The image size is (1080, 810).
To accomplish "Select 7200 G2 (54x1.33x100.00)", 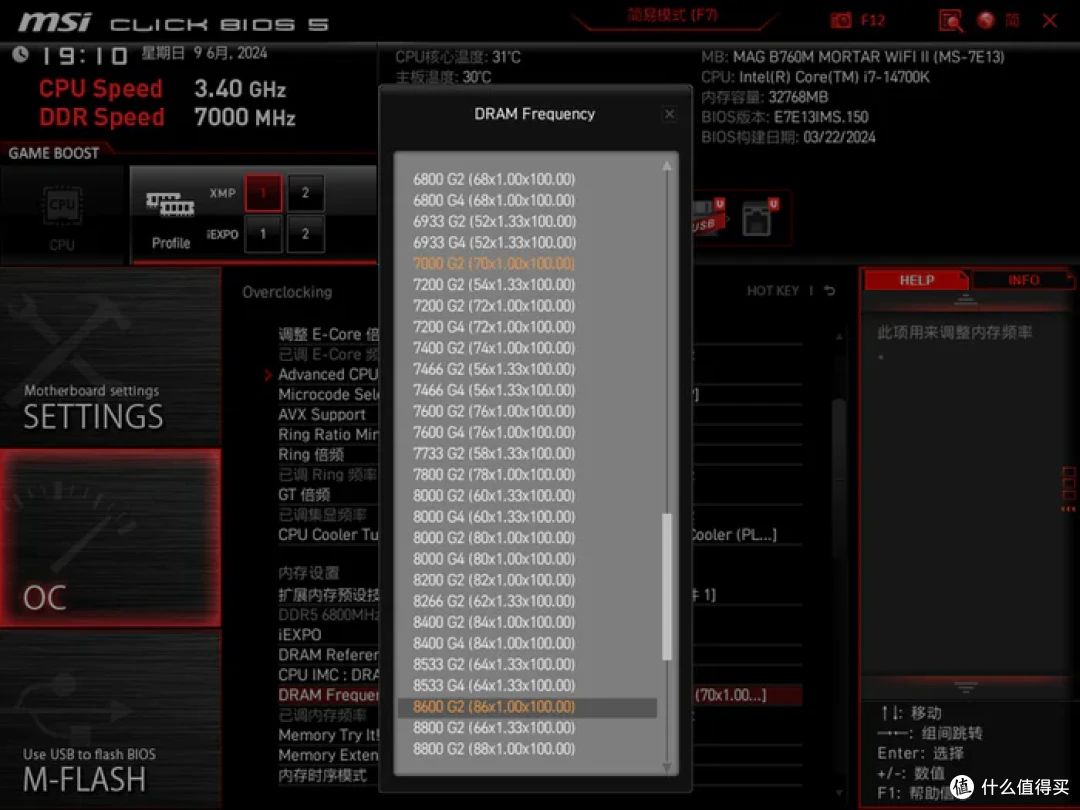I will tap(493, 284).
